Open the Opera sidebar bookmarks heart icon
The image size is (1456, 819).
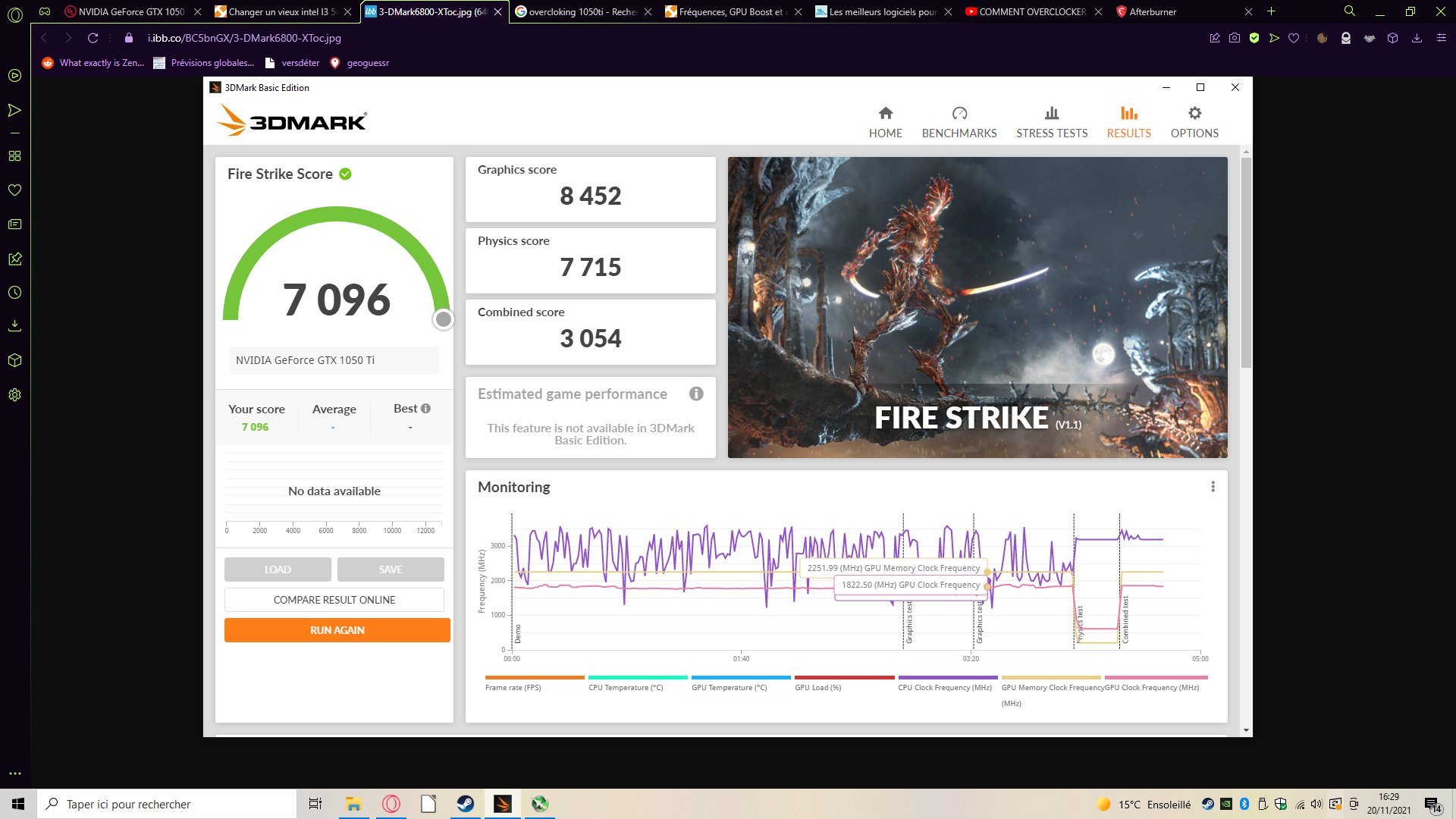point(14,190)
